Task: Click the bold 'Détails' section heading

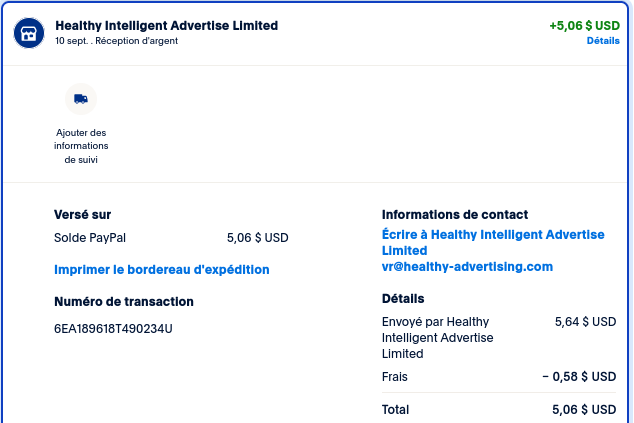Action: 403,299
